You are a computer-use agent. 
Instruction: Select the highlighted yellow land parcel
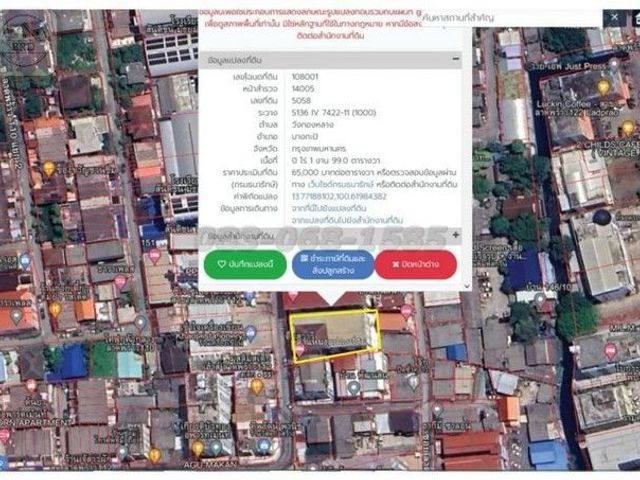click(336, 336)
